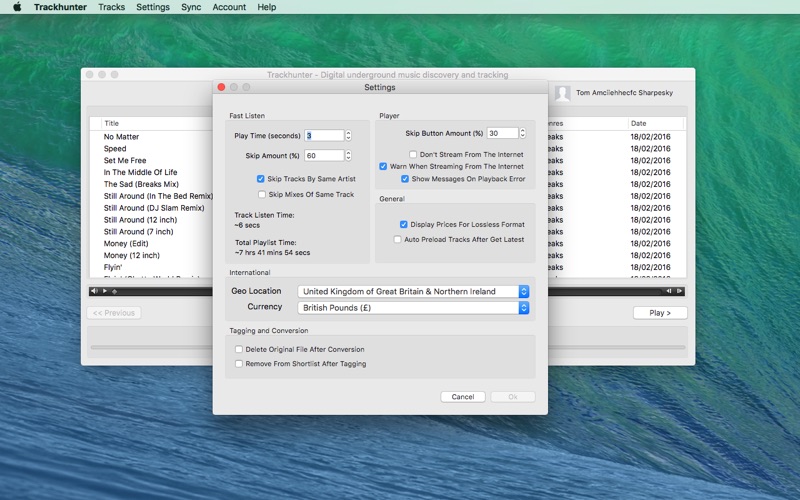The image size is (800, 500).
Task: Enable Auto Preload Tracks After Get Latest
Action: click(397, 239)
